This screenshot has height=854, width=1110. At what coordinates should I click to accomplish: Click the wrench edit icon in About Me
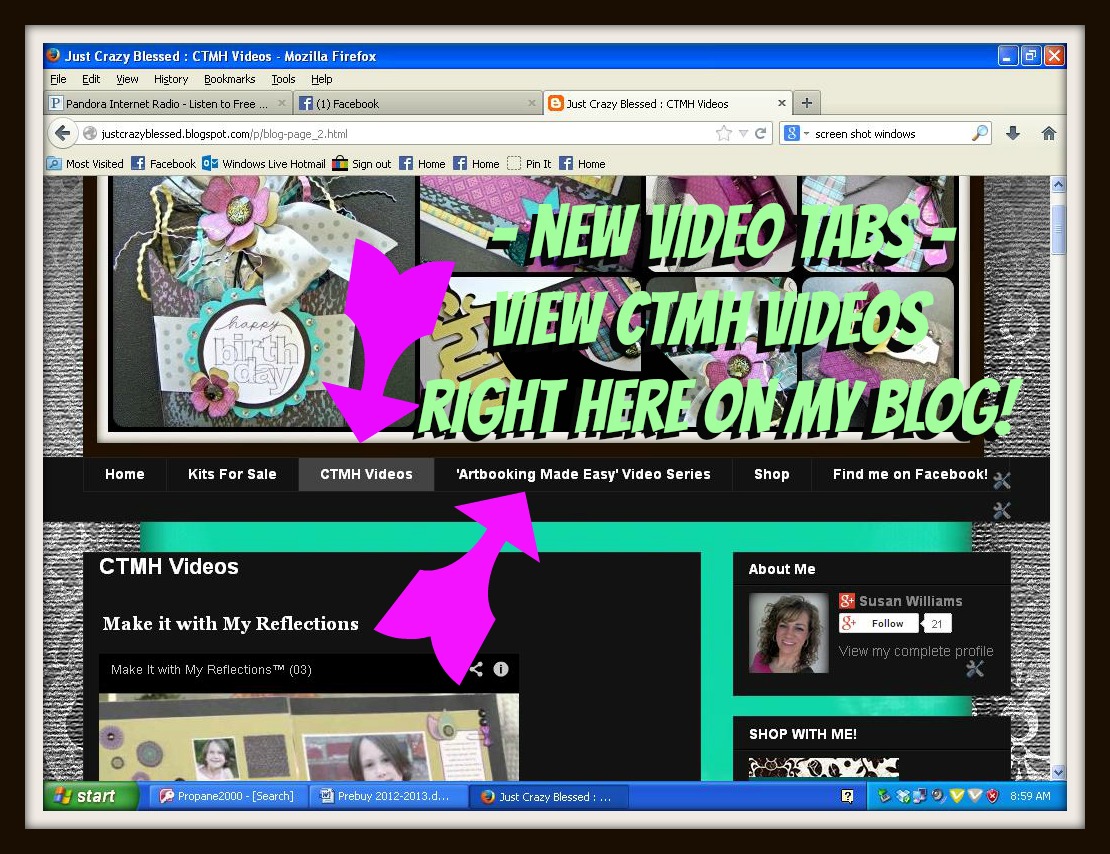(x=975, y=668)
